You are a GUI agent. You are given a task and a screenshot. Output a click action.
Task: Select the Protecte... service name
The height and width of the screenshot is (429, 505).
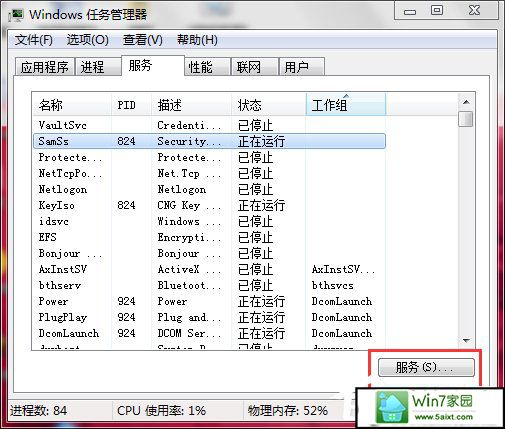[70, 157]
